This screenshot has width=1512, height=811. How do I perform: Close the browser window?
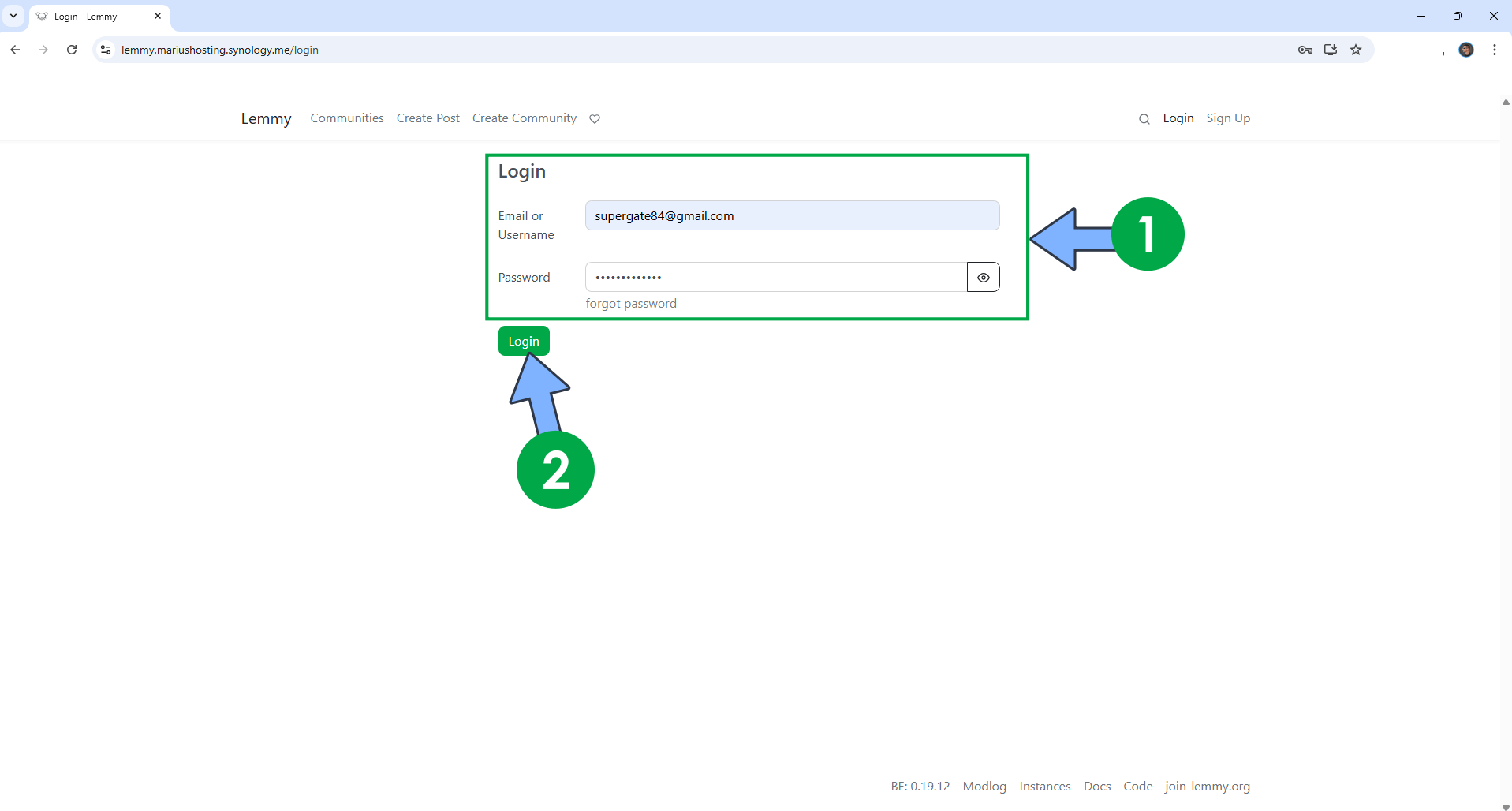[x=1494, y=16]
